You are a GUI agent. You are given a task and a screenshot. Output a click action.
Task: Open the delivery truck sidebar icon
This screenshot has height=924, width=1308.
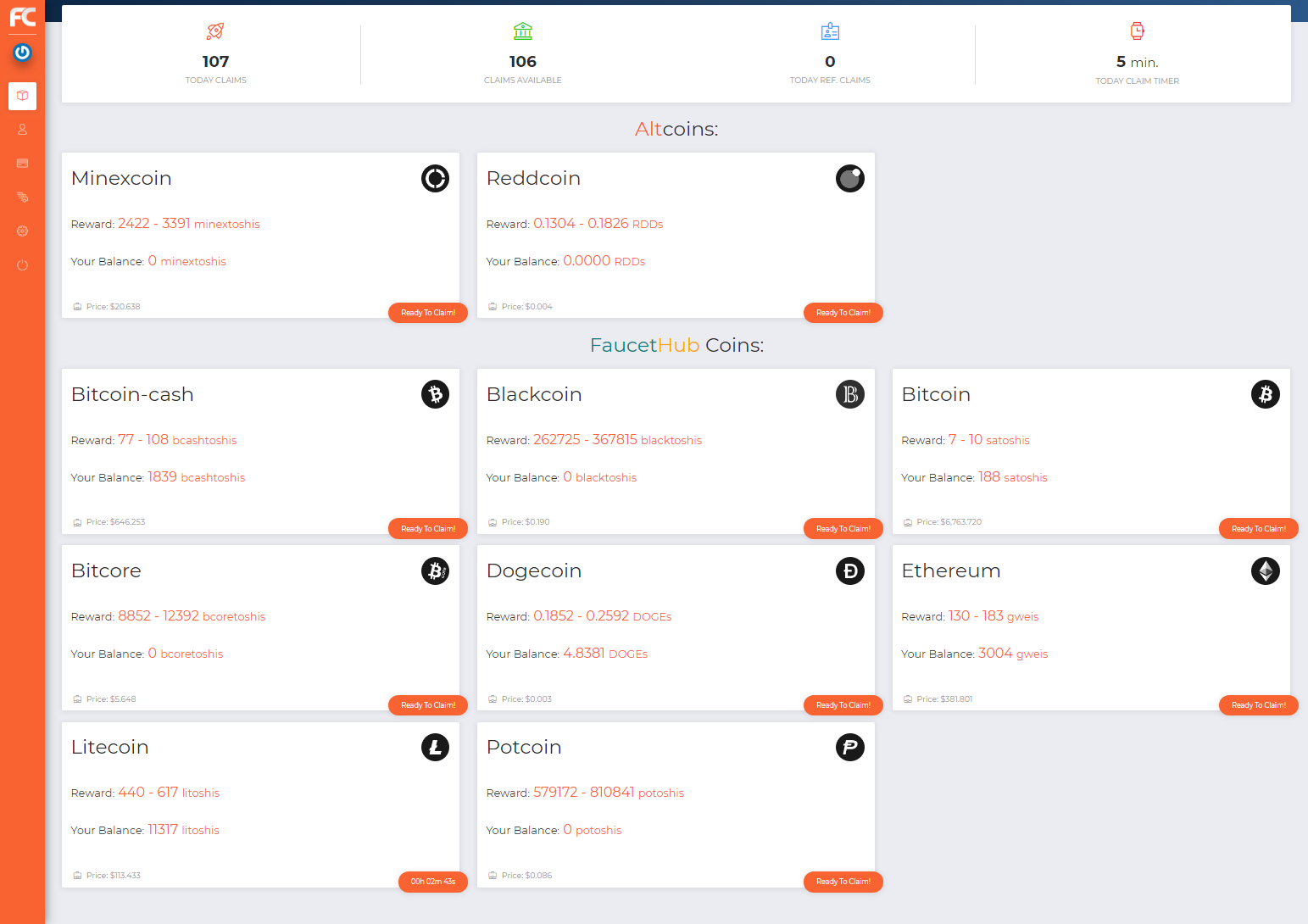(22, 197)
